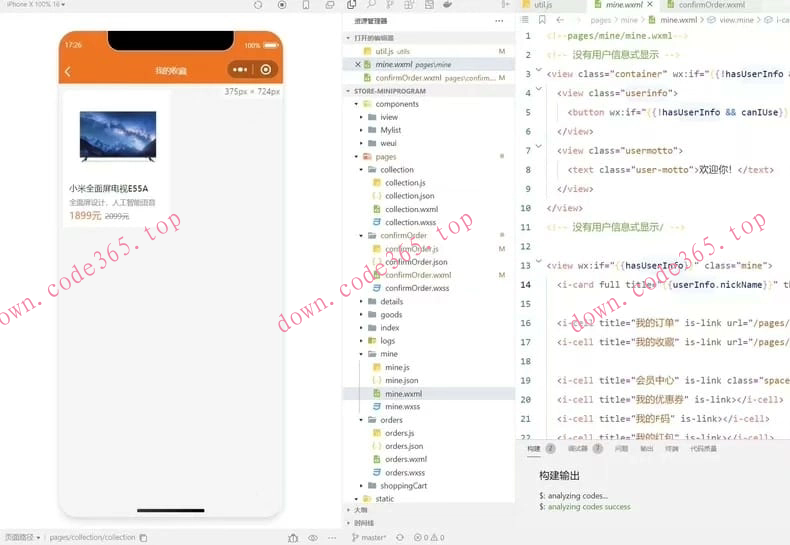Click the simulator refresh icon in toolbar
This screenshot has width=790, height=545.
pos(258,5)
